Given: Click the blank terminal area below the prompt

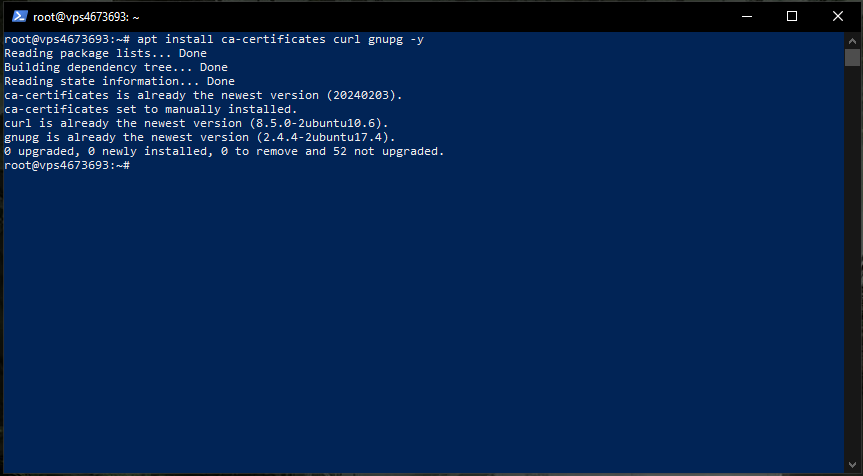Looking at the screenshot, I should coord(420,320).
